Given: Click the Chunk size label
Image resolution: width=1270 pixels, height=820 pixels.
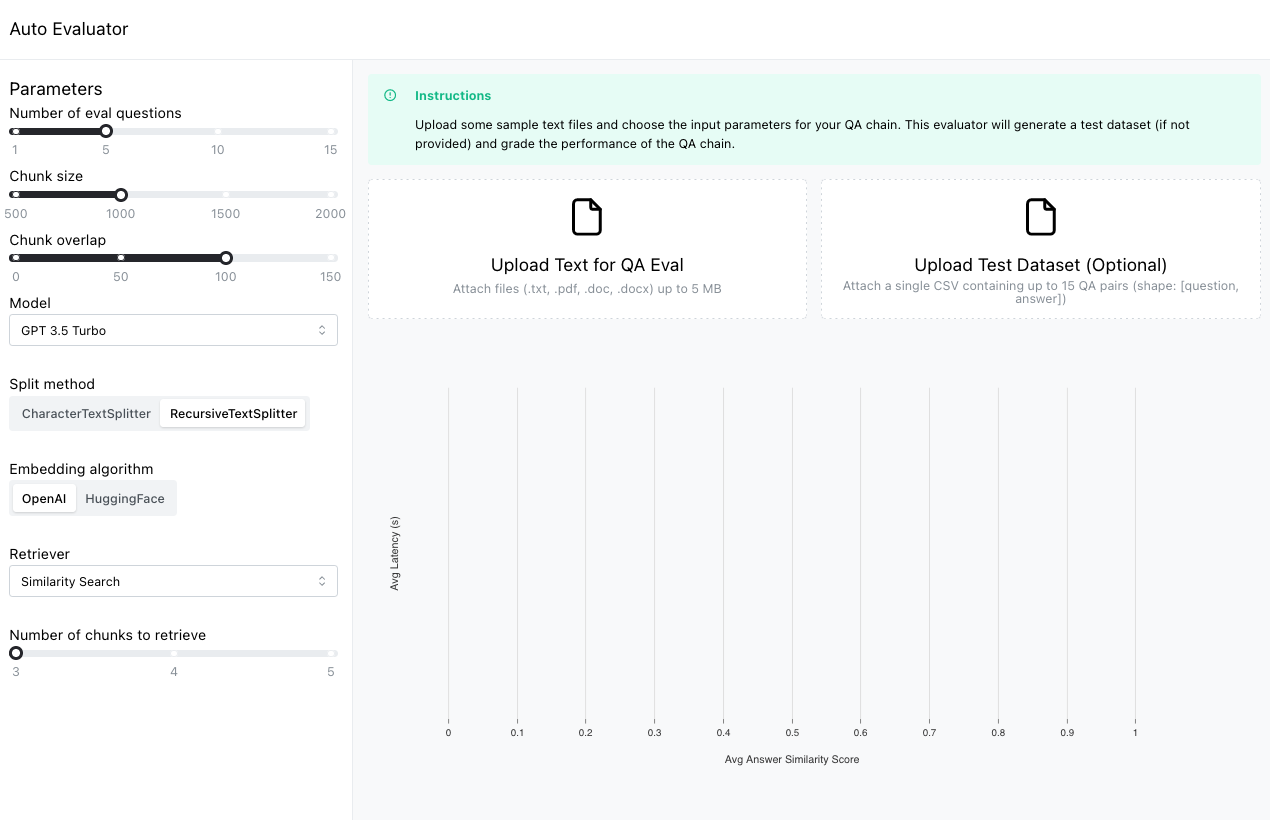Looking at the screenshot, I should click(x=46, y=176).
